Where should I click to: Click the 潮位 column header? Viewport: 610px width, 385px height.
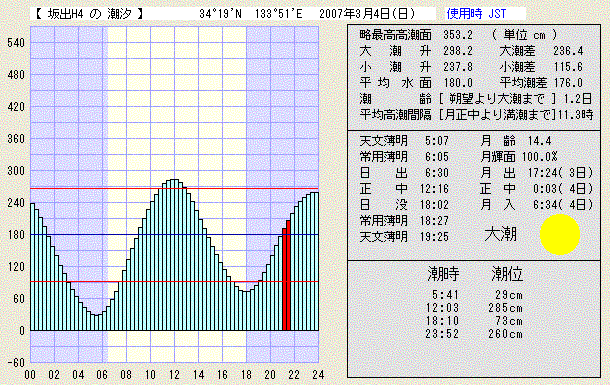(507, 274)
